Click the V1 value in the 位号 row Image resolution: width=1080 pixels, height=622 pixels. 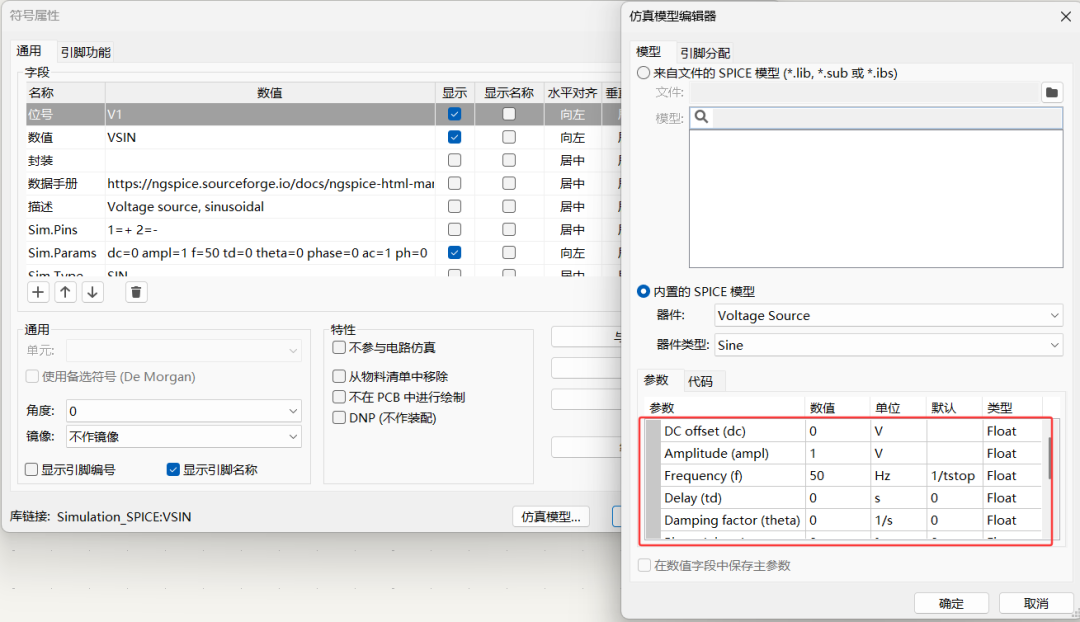(x=270, y=114)
